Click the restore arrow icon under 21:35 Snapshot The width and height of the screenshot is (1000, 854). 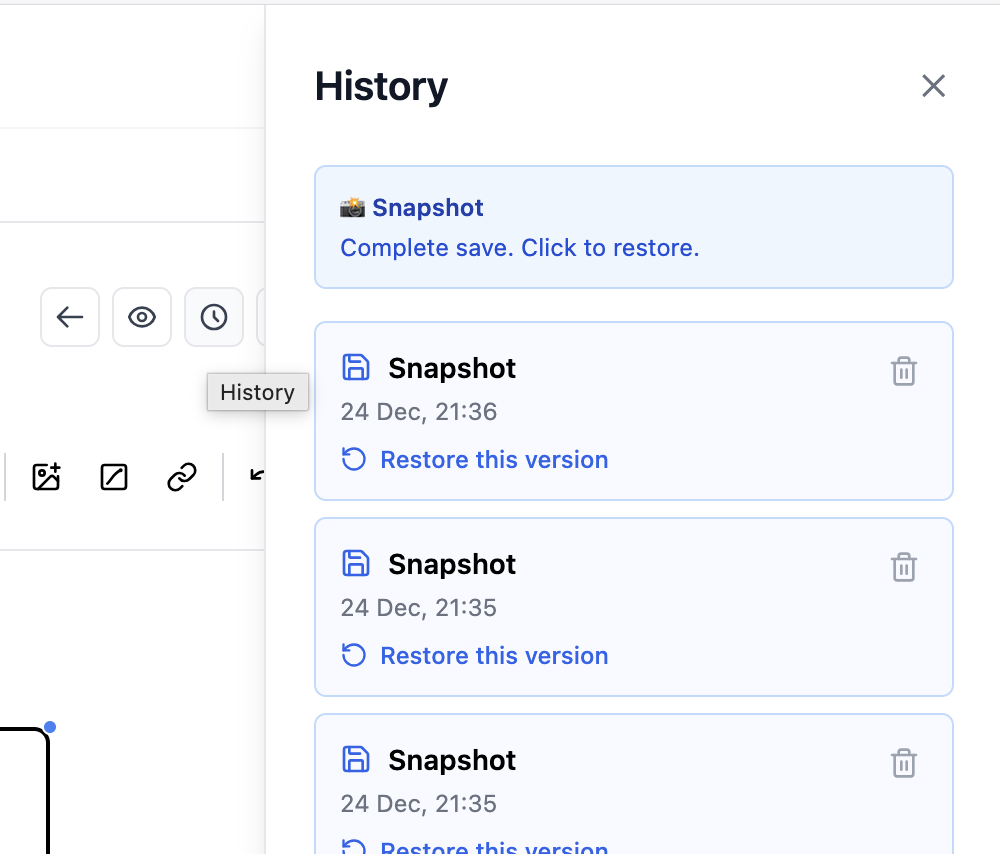pyautogui.click(x=352, y=655)
